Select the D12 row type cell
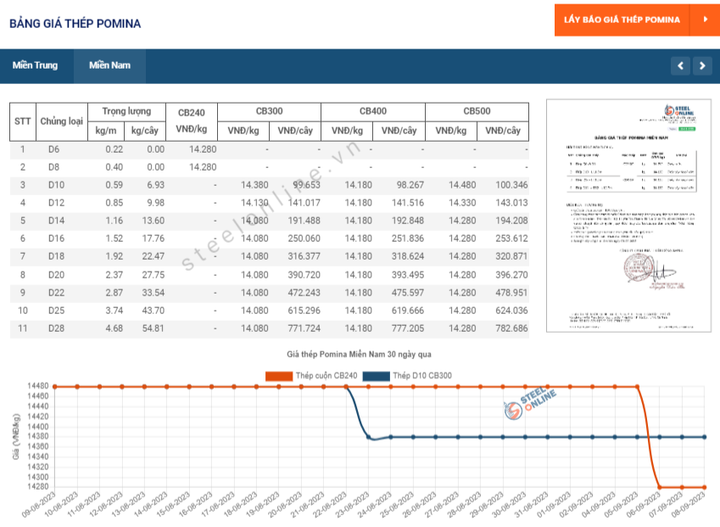The width and height of the screenshot is (720, 527). pos(56,203)
